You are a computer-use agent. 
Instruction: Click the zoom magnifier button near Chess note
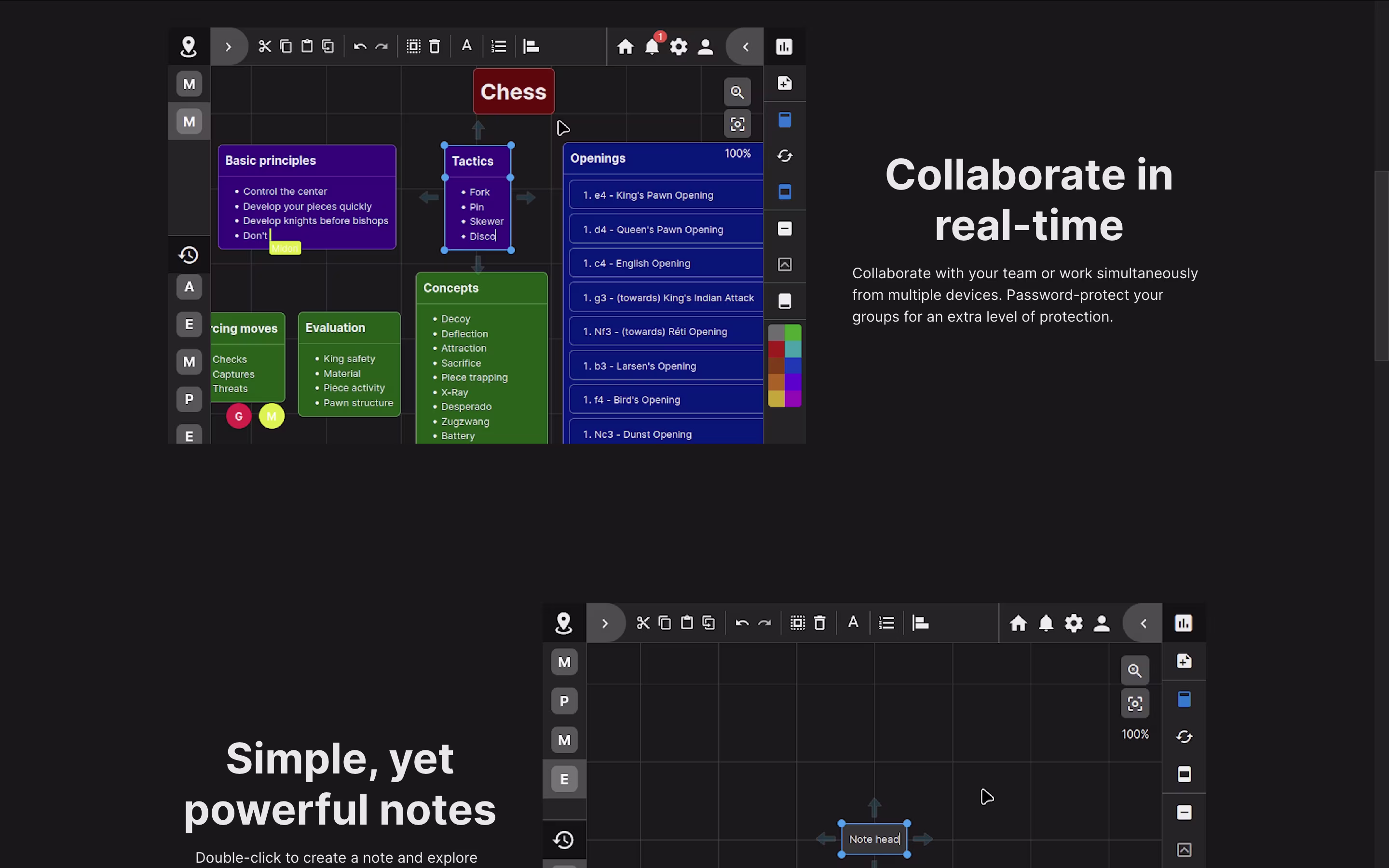click(x=737, y=92)
